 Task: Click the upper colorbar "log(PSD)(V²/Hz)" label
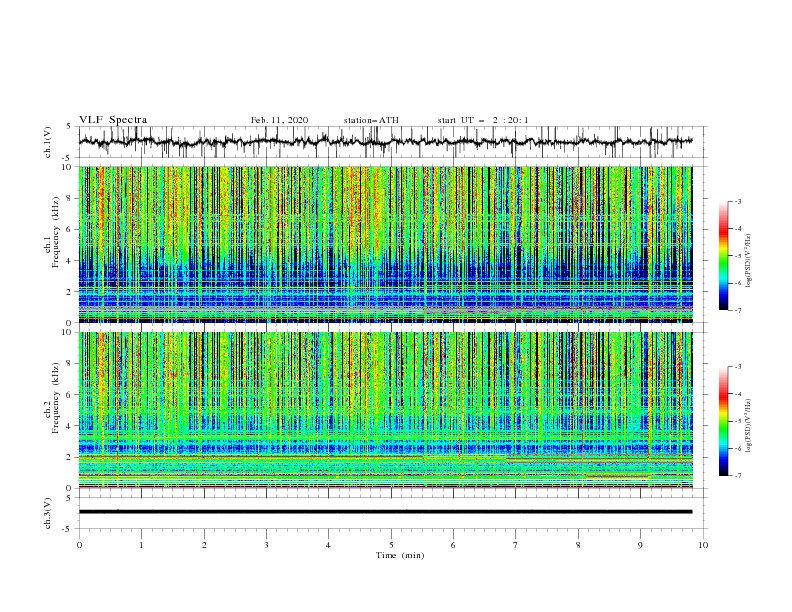tap(749, 261)
